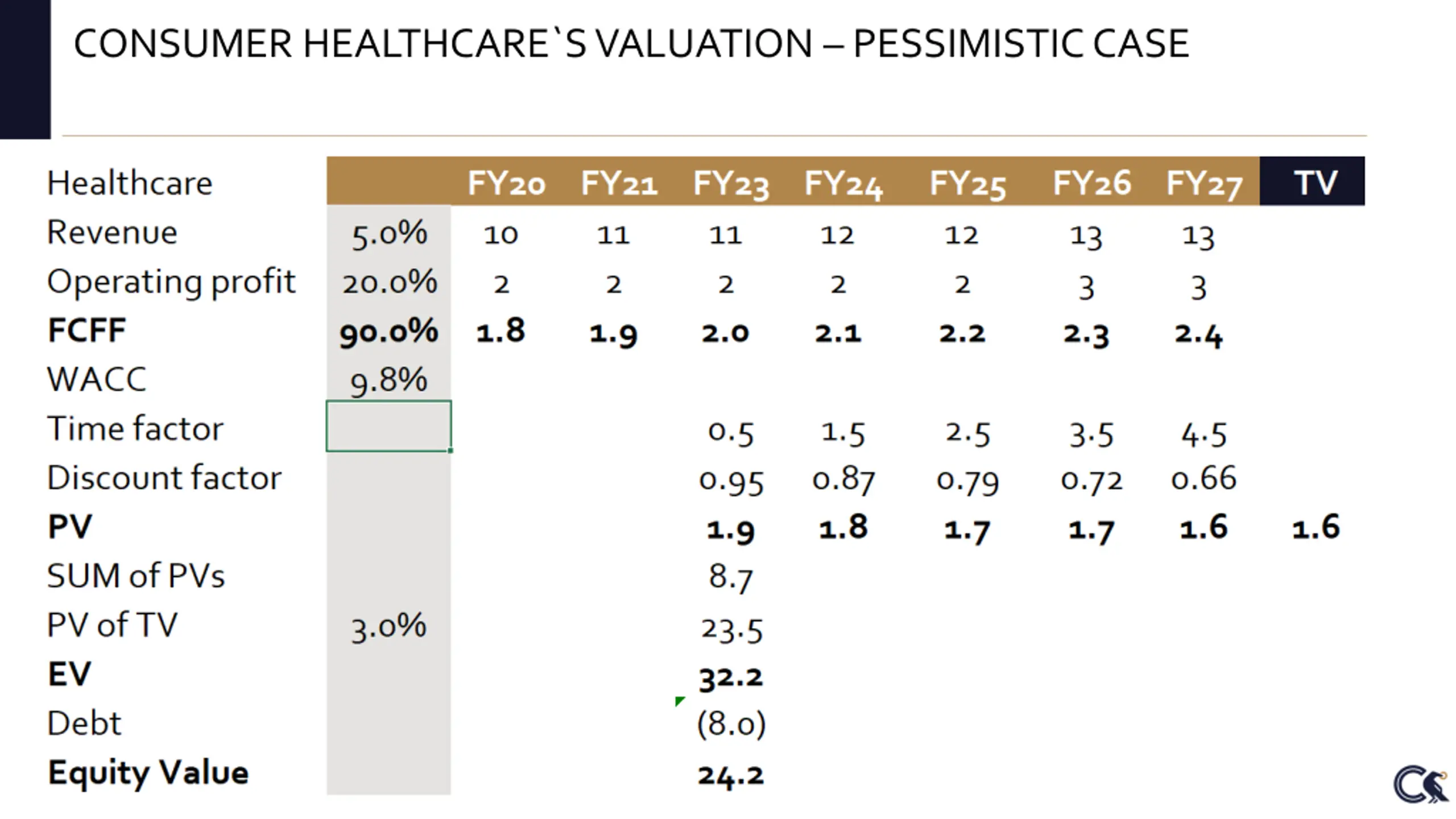Click the FY23 discount factor 0.95
The image size is (1456, 819).
pos(731,481)
